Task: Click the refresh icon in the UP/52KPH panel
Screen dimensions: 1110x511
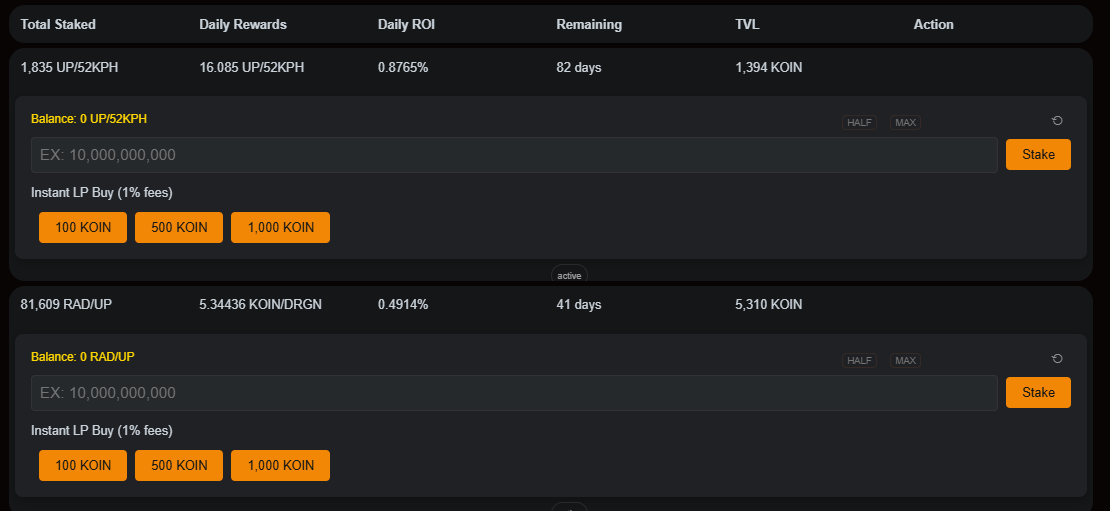Action: 1057,121
